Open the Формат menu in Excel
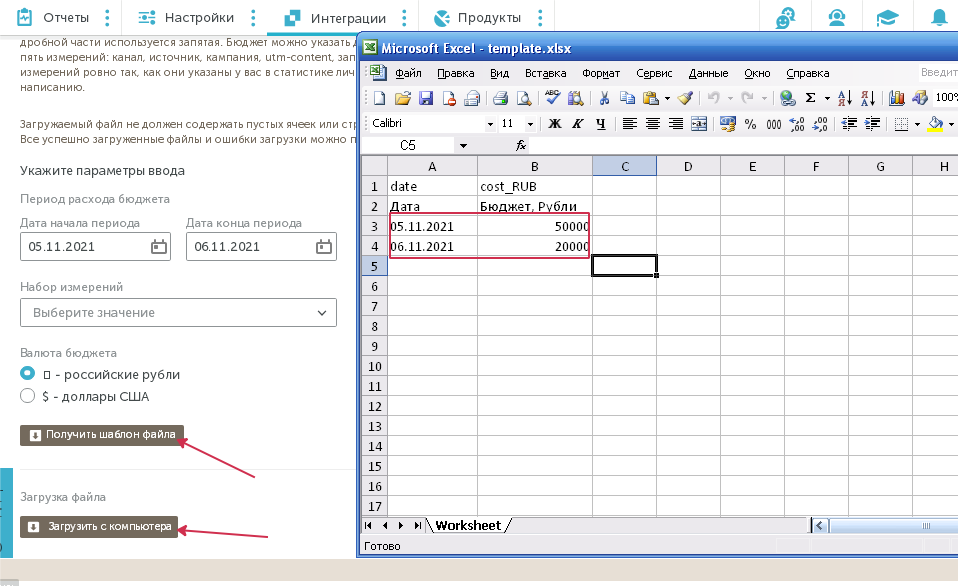This screenshot has height=586, width=958. pos(600,73)
